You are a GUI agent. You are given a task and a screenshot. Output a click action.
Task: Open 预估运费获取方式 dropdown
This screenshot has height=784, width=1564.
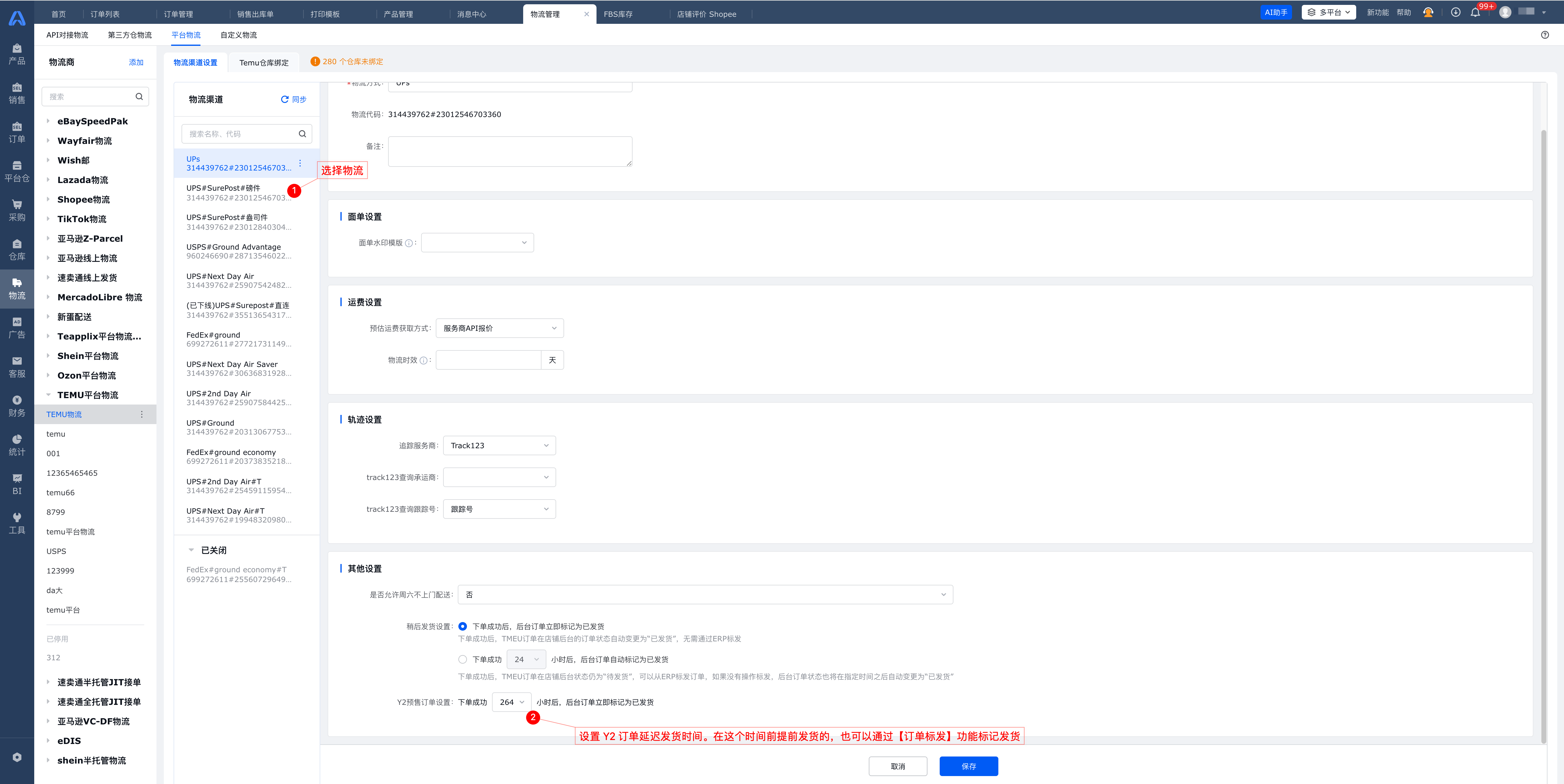(500, 328)
